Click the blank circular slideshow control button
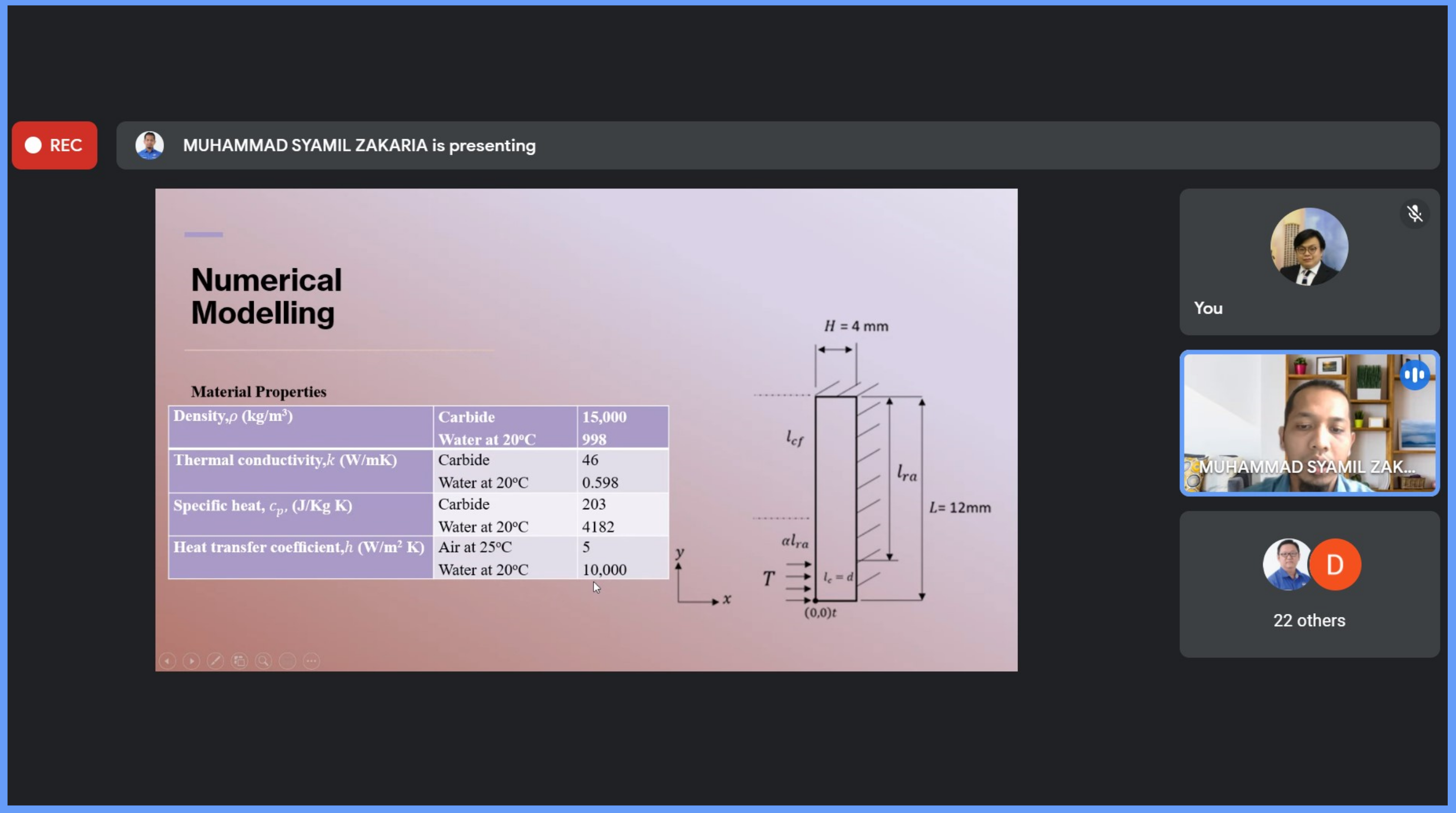 click(x=288, y=660)
